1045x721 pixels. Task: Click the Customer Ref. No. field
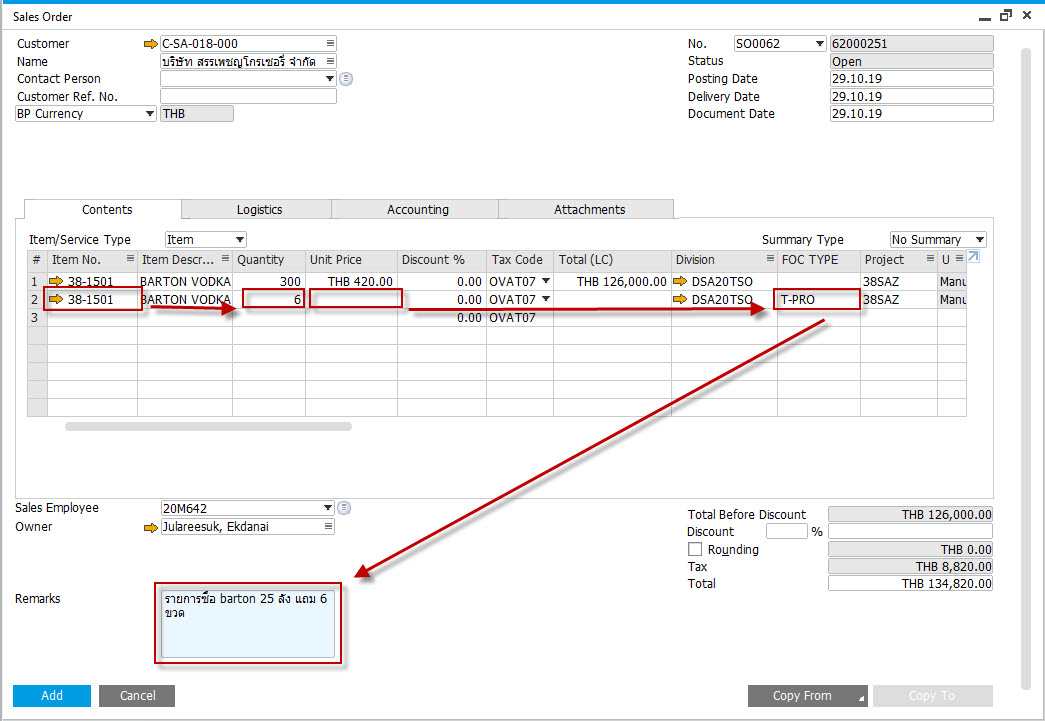pos(248,97)
